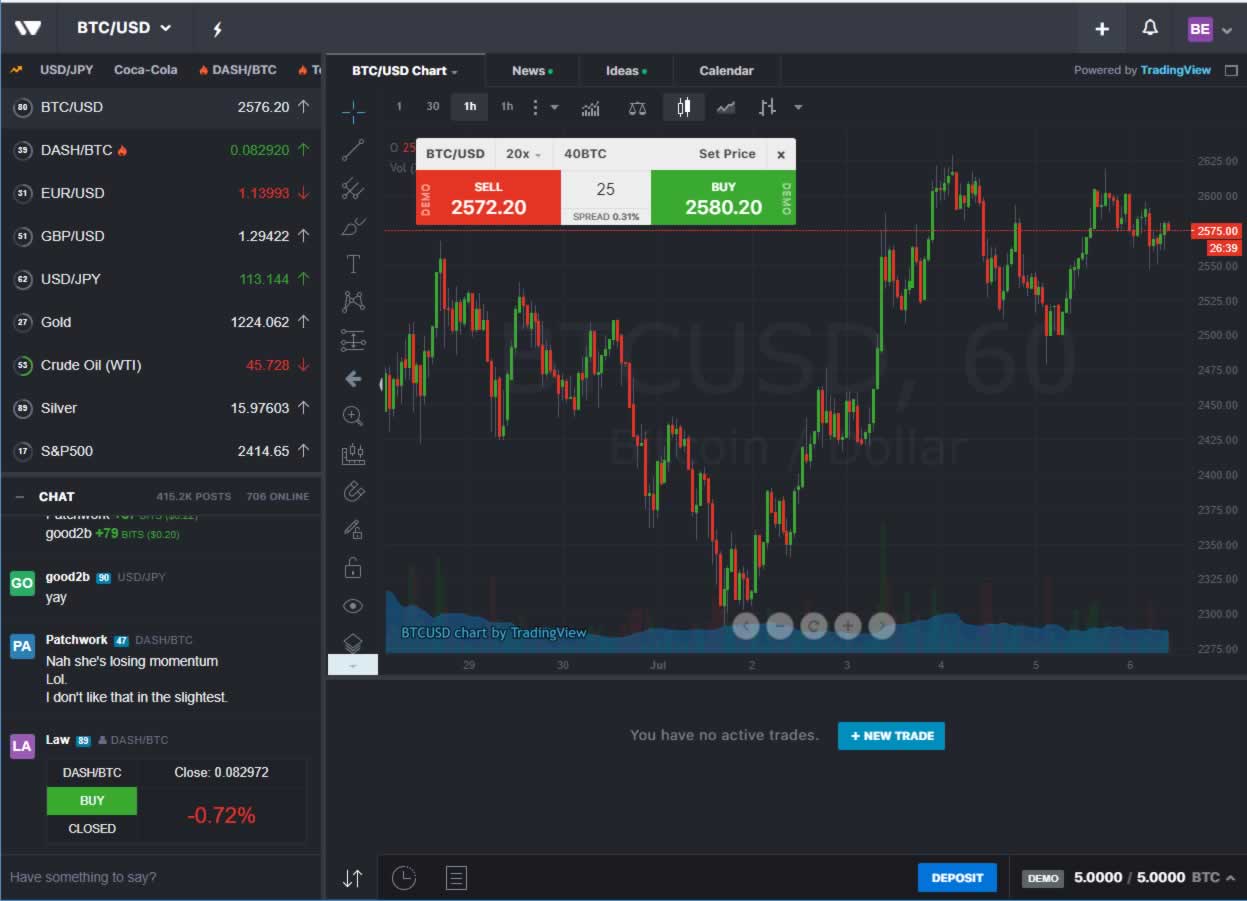The width and height of the screenshot is (1247, 901).
Task: Select the Text annotation tool
Action: click(x=353, y=264)
